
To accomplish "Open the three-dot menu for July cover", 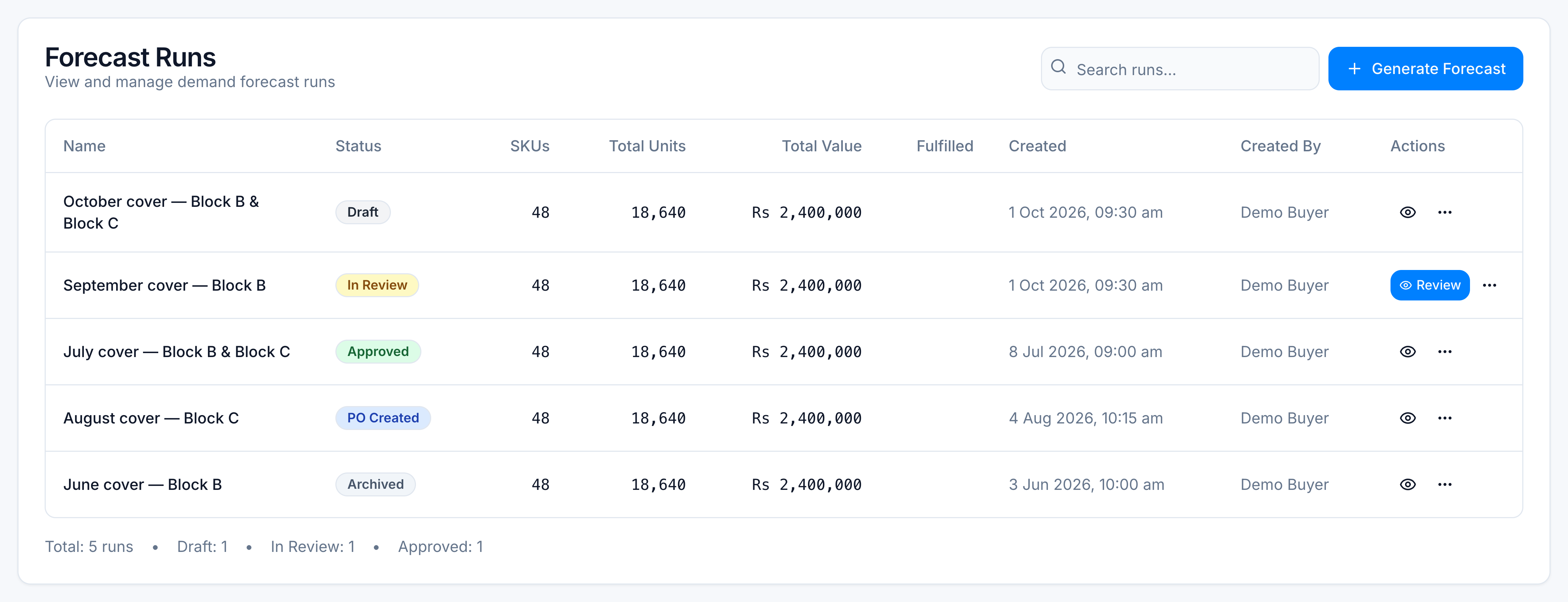I will point(1445,352).
